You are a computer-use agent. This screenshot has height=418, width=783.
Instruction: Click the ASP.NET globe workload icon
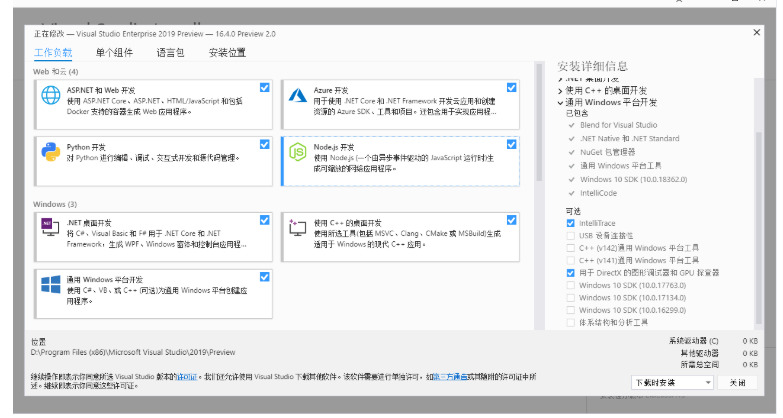pos(50,95)
